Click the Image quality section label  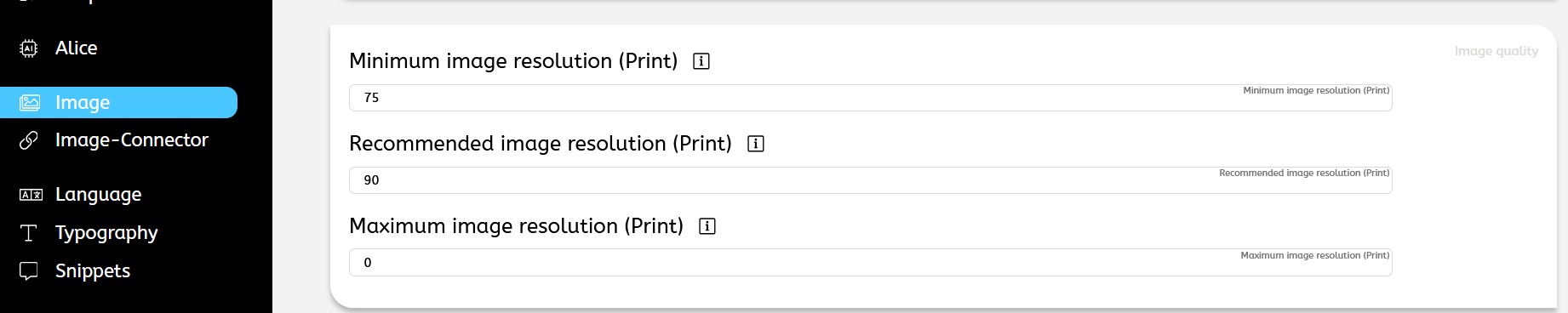coord(1496,51)
